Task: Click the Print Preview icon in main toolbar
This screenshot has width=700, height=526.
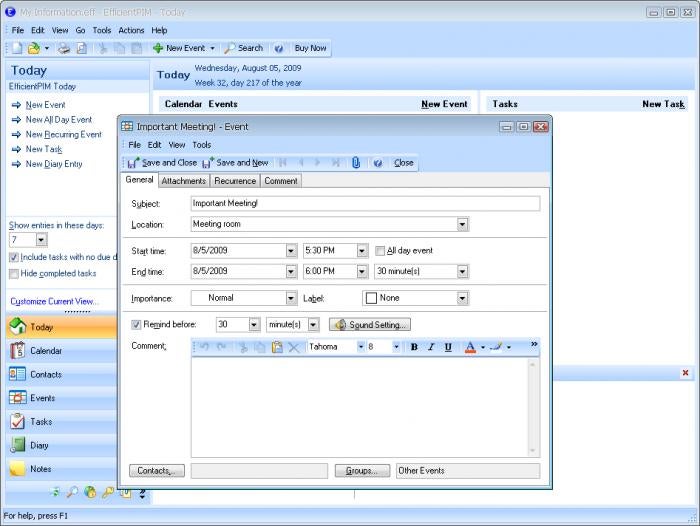Action: coord(82,48)
